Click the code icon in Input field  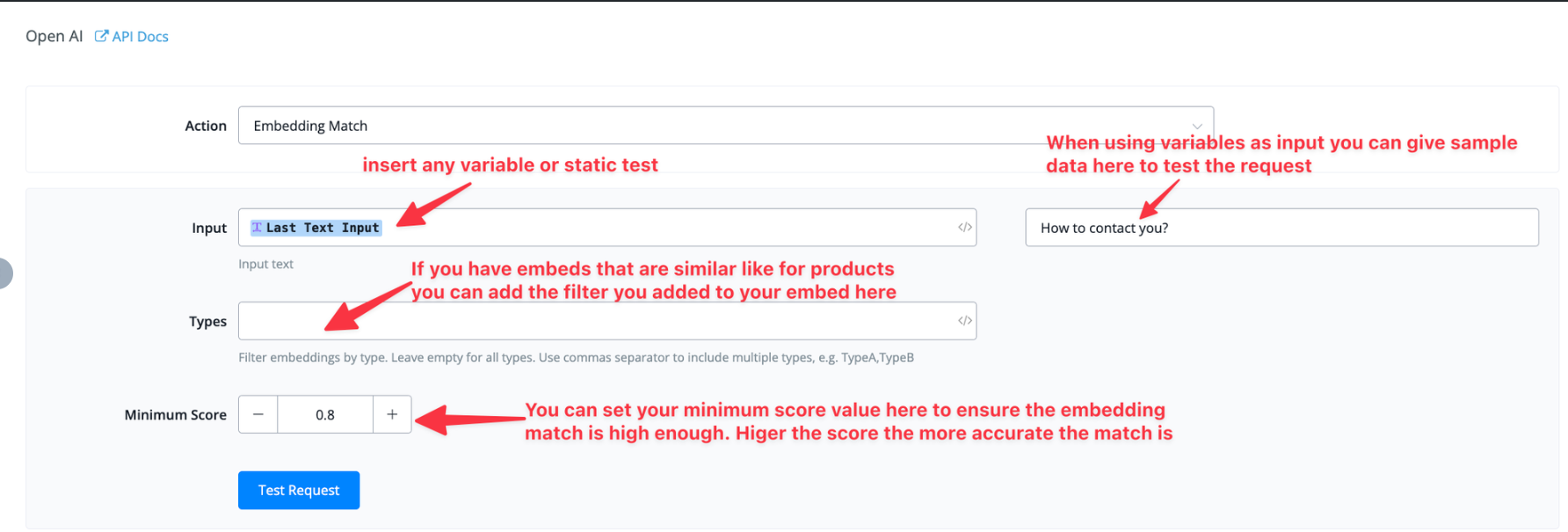(x=964, y=227)
